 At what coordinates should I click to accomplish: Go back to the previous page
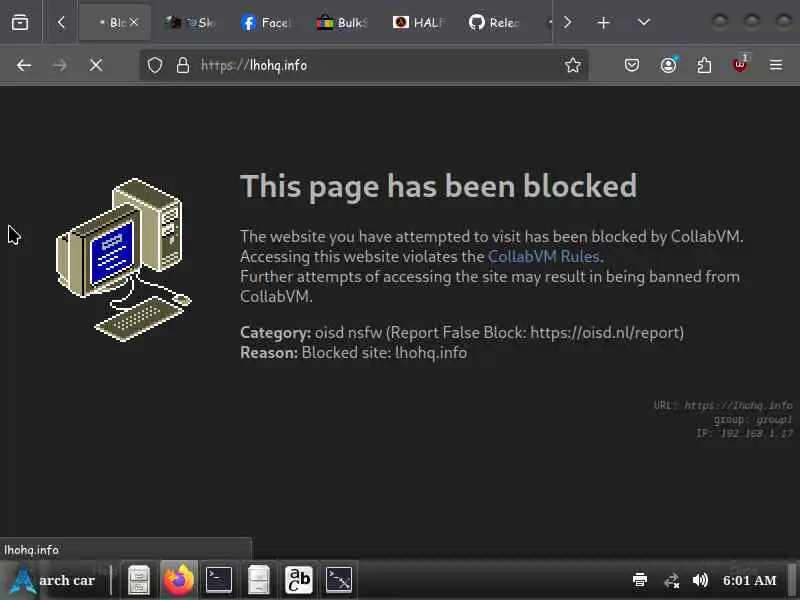(23, 65)
